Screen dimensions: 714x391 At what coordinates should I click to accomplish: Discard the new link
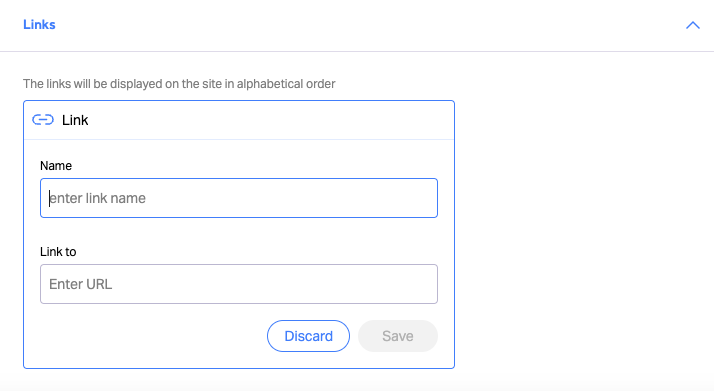tap(308, 336)
